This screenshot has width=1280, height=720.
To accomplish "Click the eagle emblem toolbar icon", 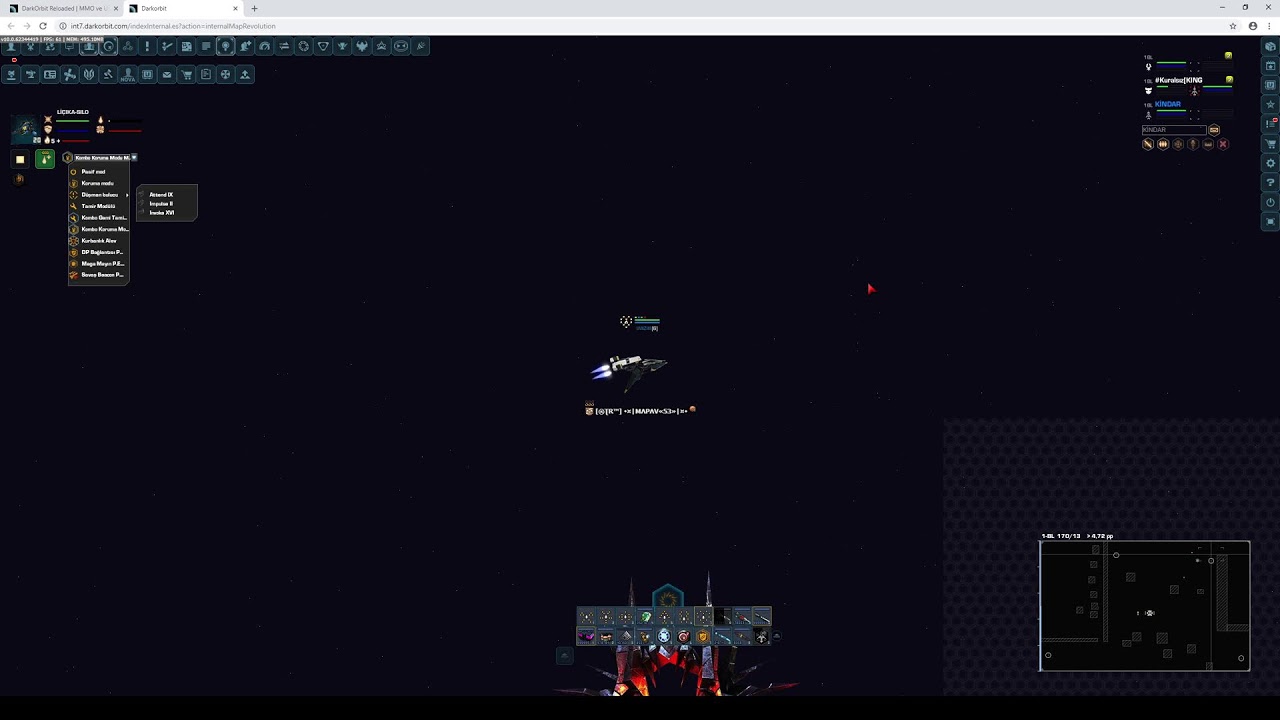I will tap(362, 46).
